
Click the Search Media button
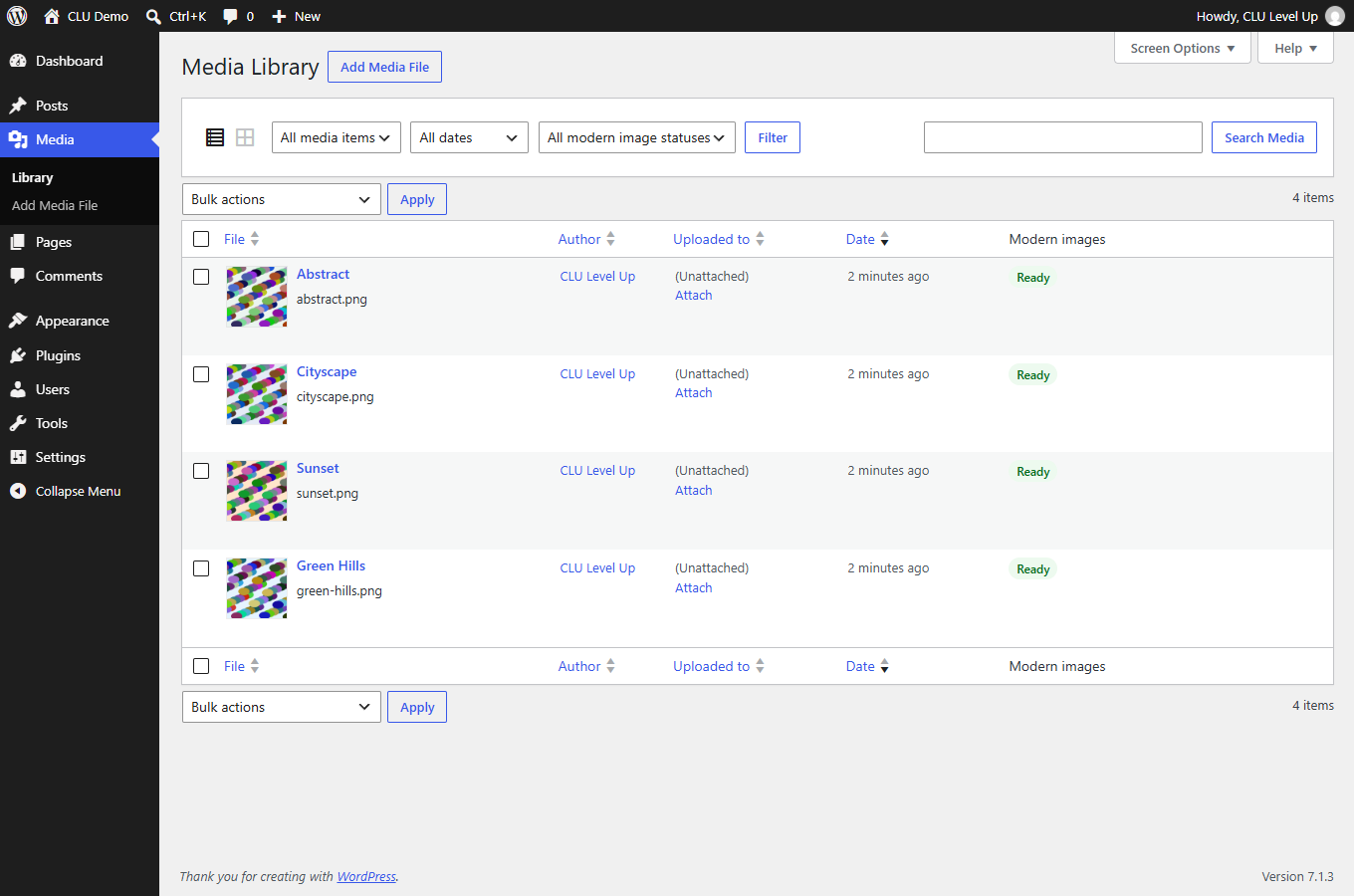pos(1264,137)
